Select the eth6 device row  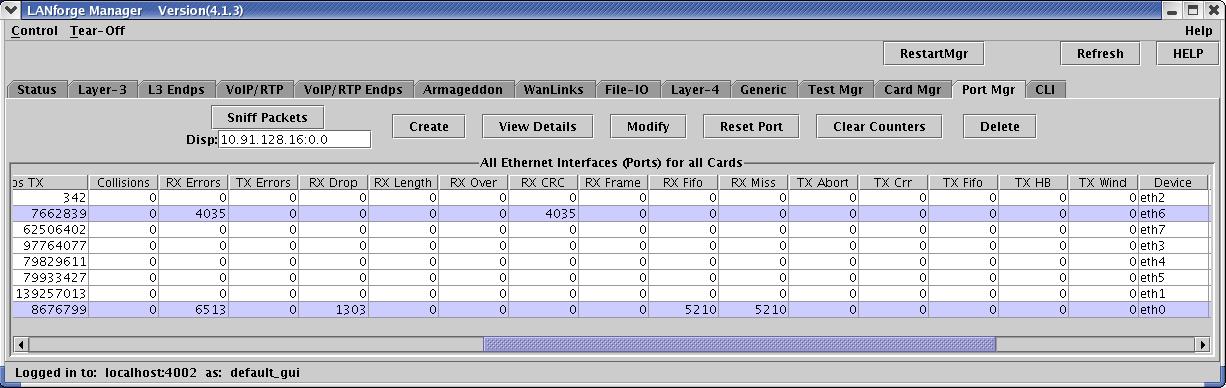(611, 214)
